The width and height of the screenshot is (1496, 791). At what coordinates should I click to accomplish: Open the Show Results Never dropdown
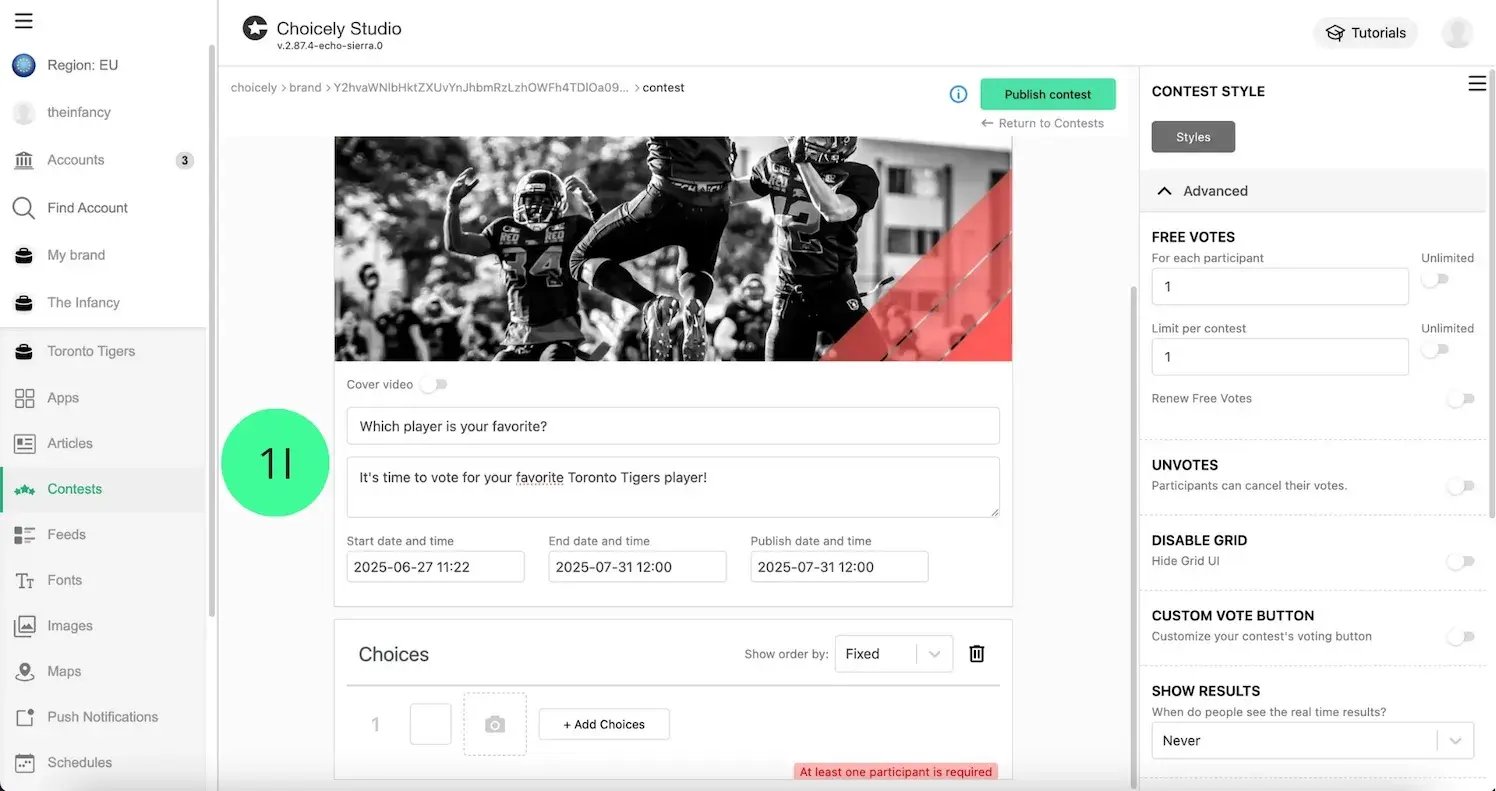(x=1313, y=741)
